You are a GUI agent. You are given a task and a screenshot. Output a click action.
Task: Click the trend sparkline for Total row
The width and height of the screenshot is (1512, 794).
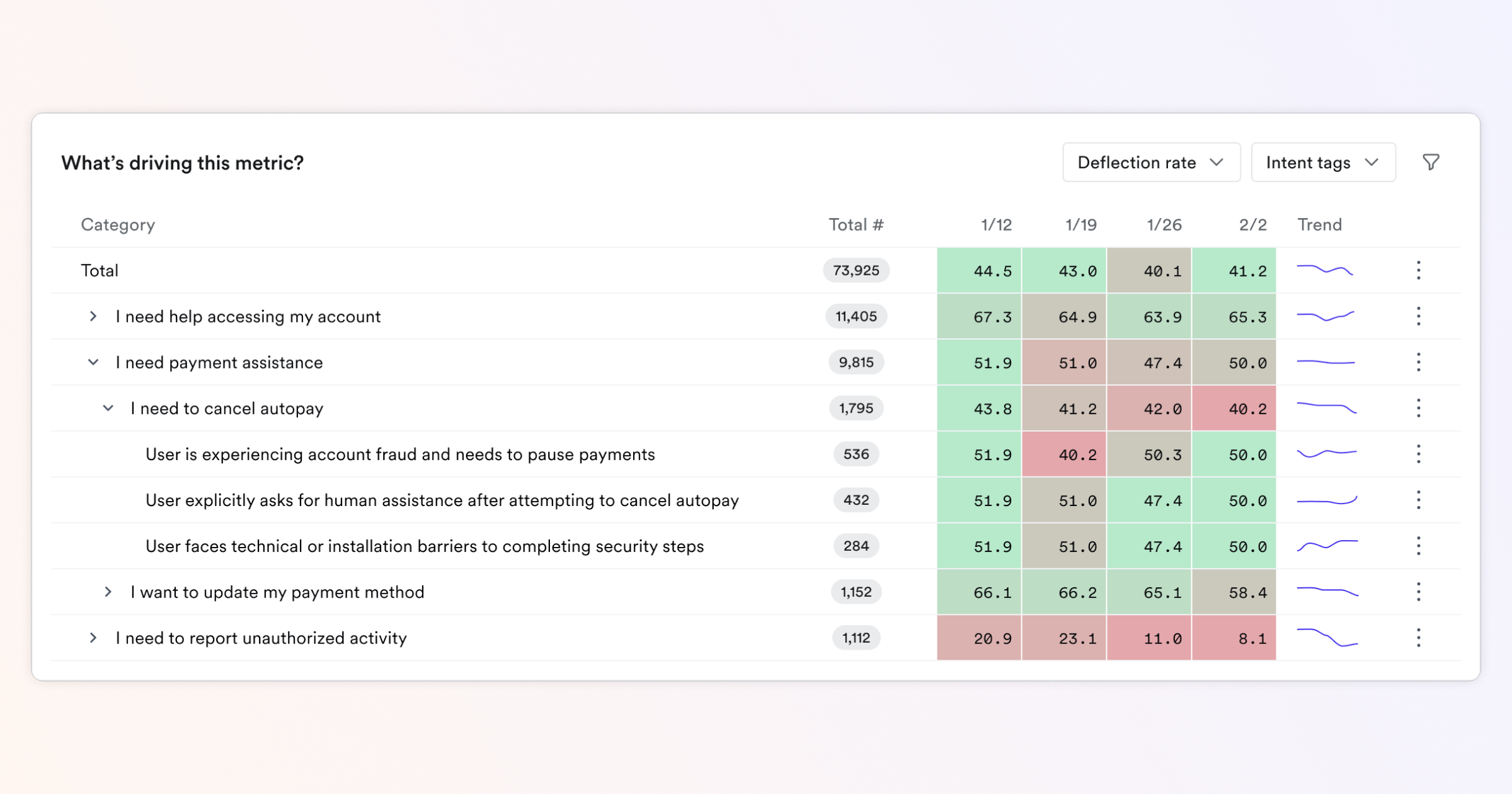tap(1324, 270)
